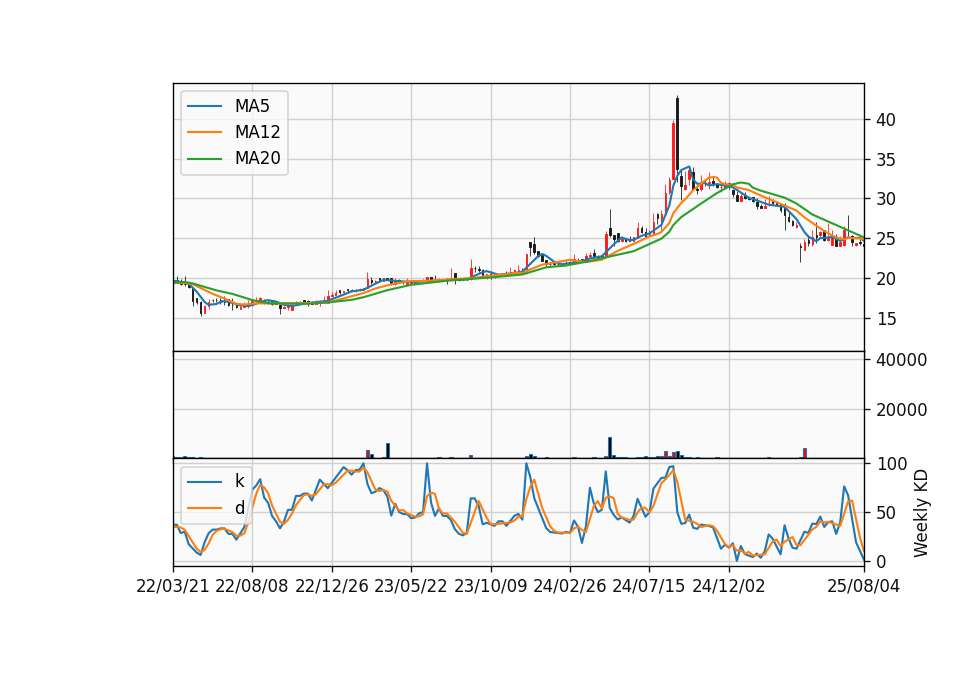Viewport: 960px width, 690px height.
Task: Click the volume axis value 40000
Action: pyautogui.click(x=901, y=360)
